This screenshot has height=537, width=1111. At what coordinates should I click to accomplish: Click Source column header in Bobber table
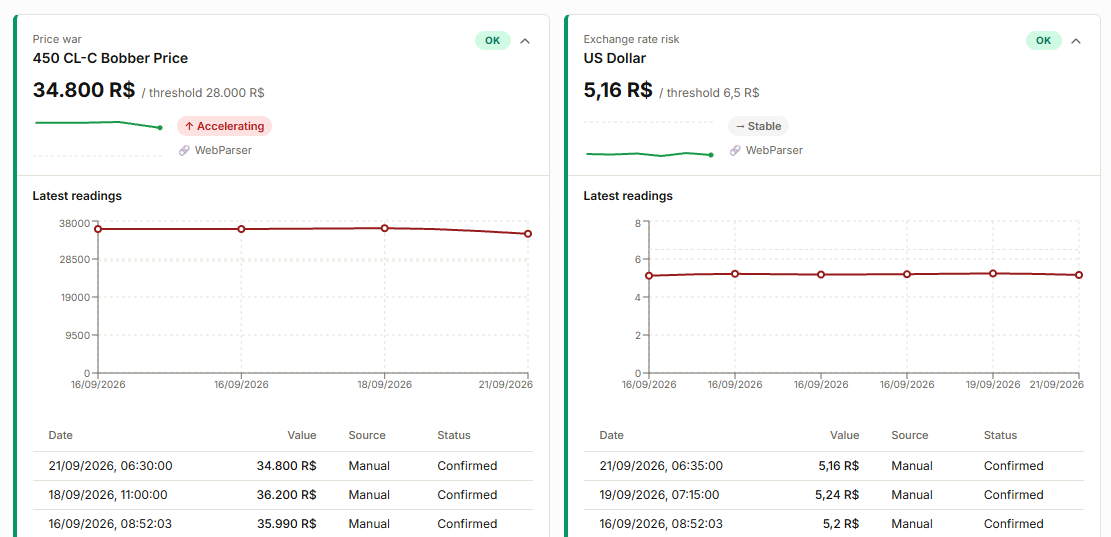point(367,435)
